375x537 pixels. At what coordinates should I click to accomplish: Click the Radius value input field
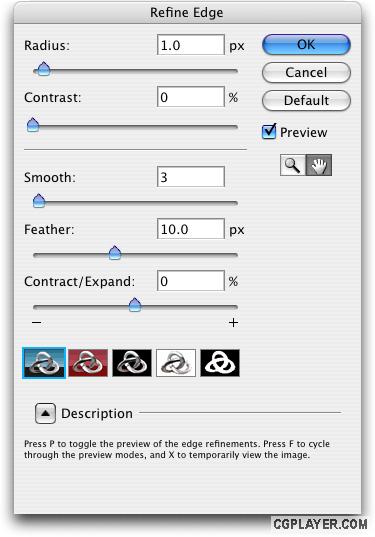191,45
